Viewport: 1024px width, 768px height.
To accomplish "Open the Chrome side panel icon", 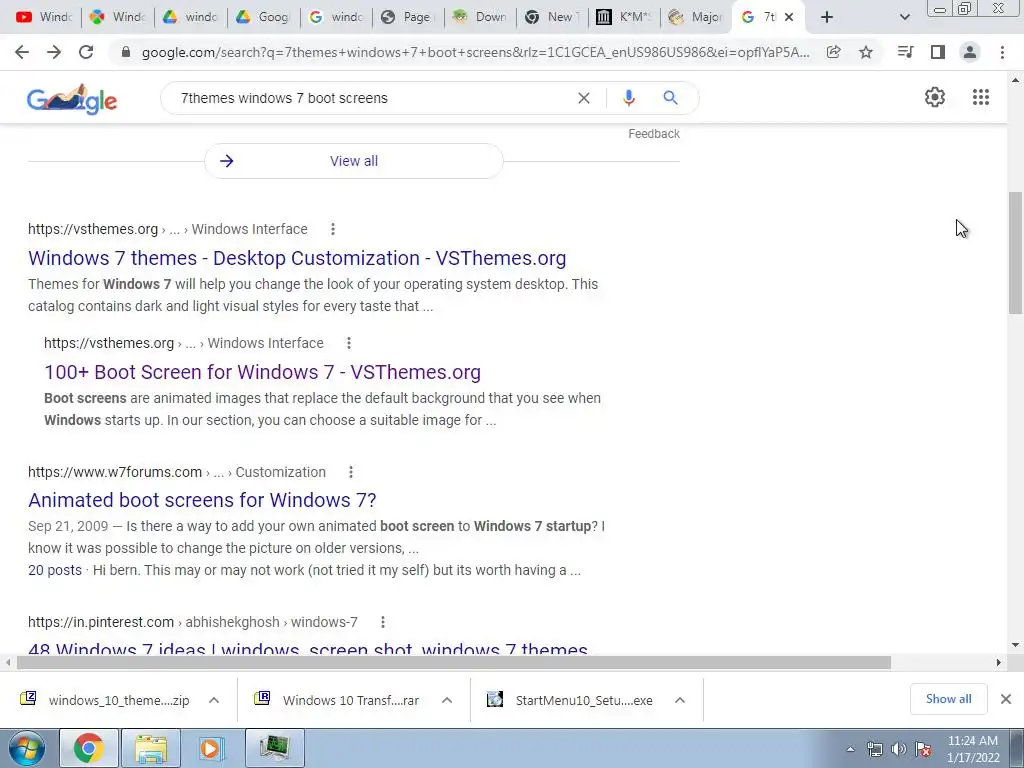I will pos(938,52).
